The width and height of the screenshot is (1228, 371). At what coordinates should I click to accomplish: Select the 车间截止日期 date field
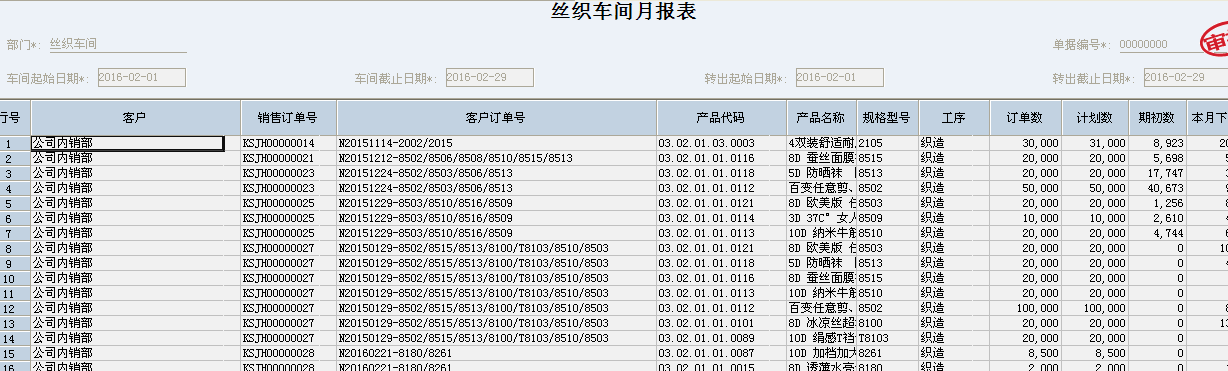coord(489,77)
